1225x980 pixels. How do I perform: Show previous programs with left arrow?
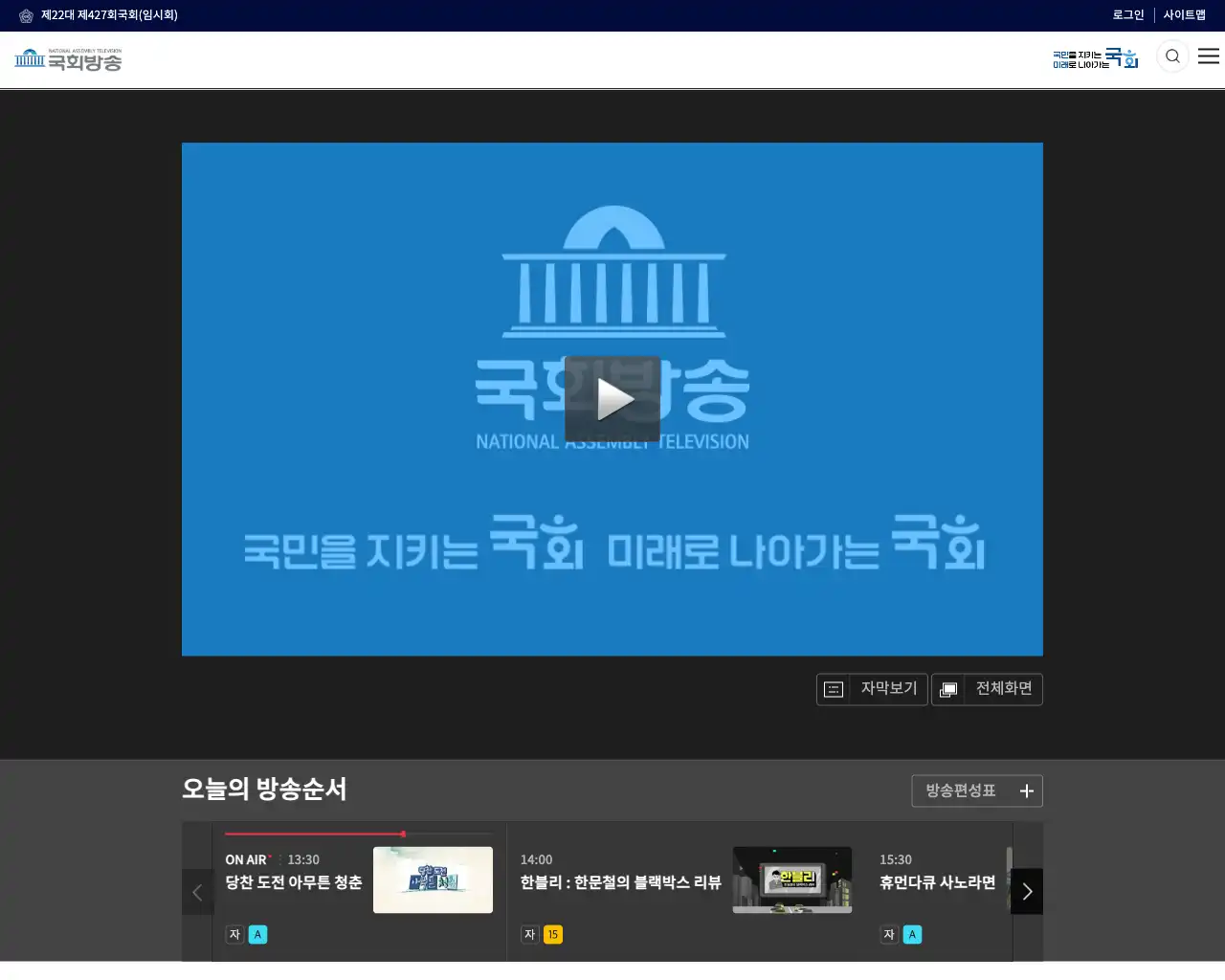click(x=197, y=892)
